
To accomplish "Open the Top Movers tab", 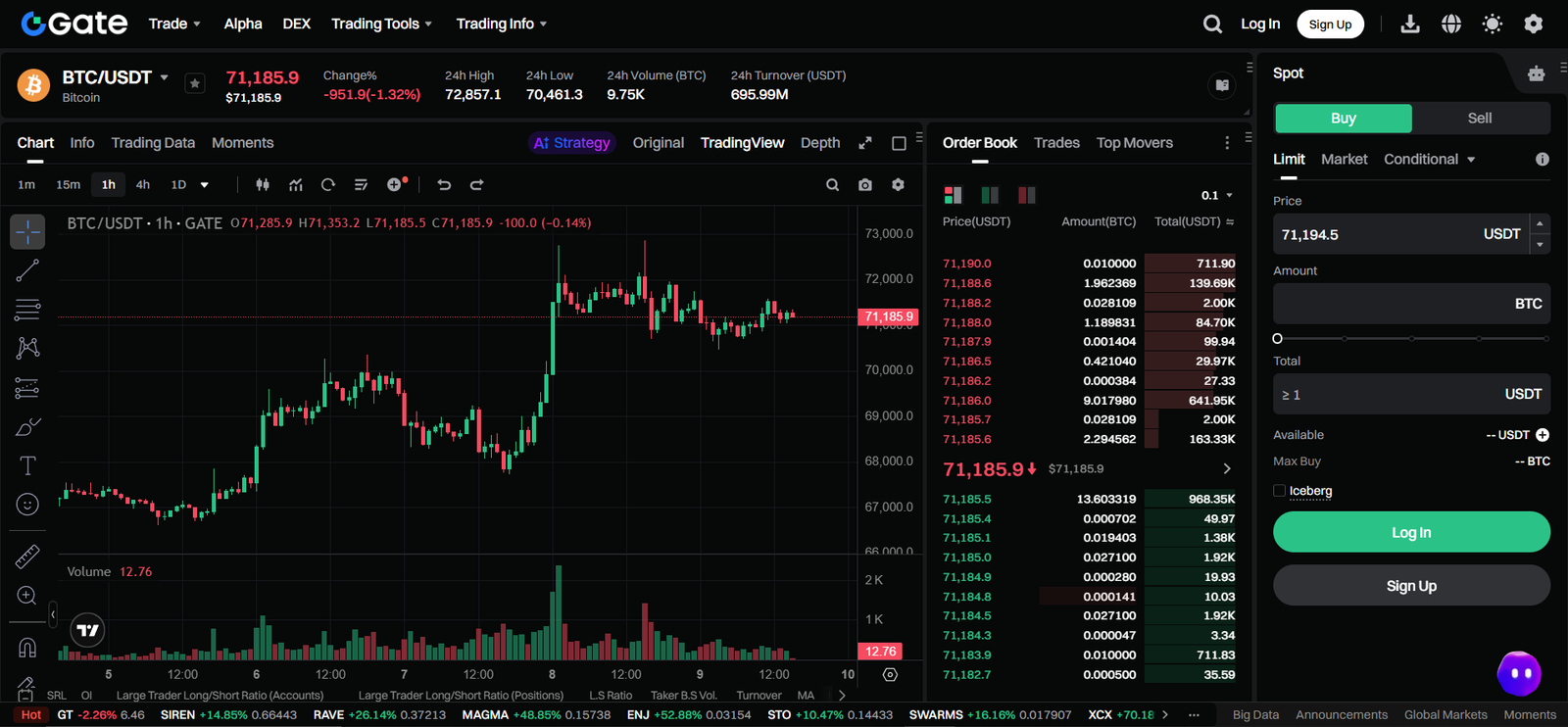I will [x=1135, y=143].
